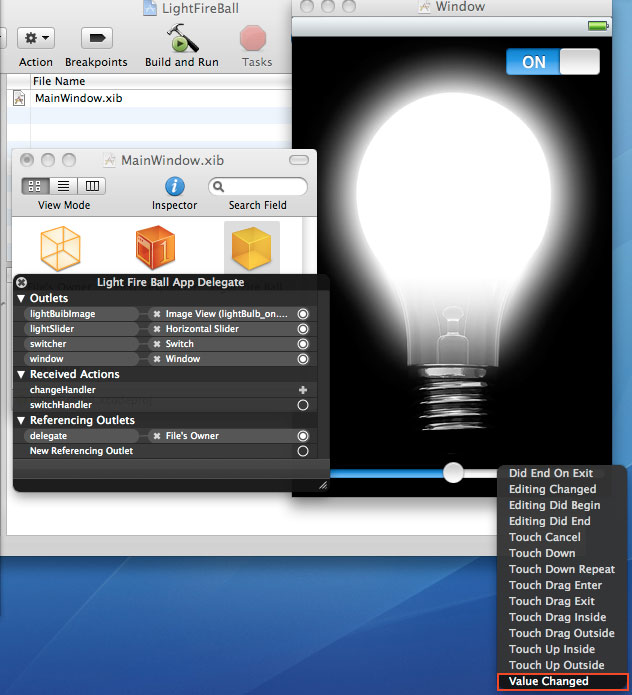Viewport: 632px width, 695px height.
Task: Remove the lightBulbImage Image View connection
Action: click(x=156, y=314)
